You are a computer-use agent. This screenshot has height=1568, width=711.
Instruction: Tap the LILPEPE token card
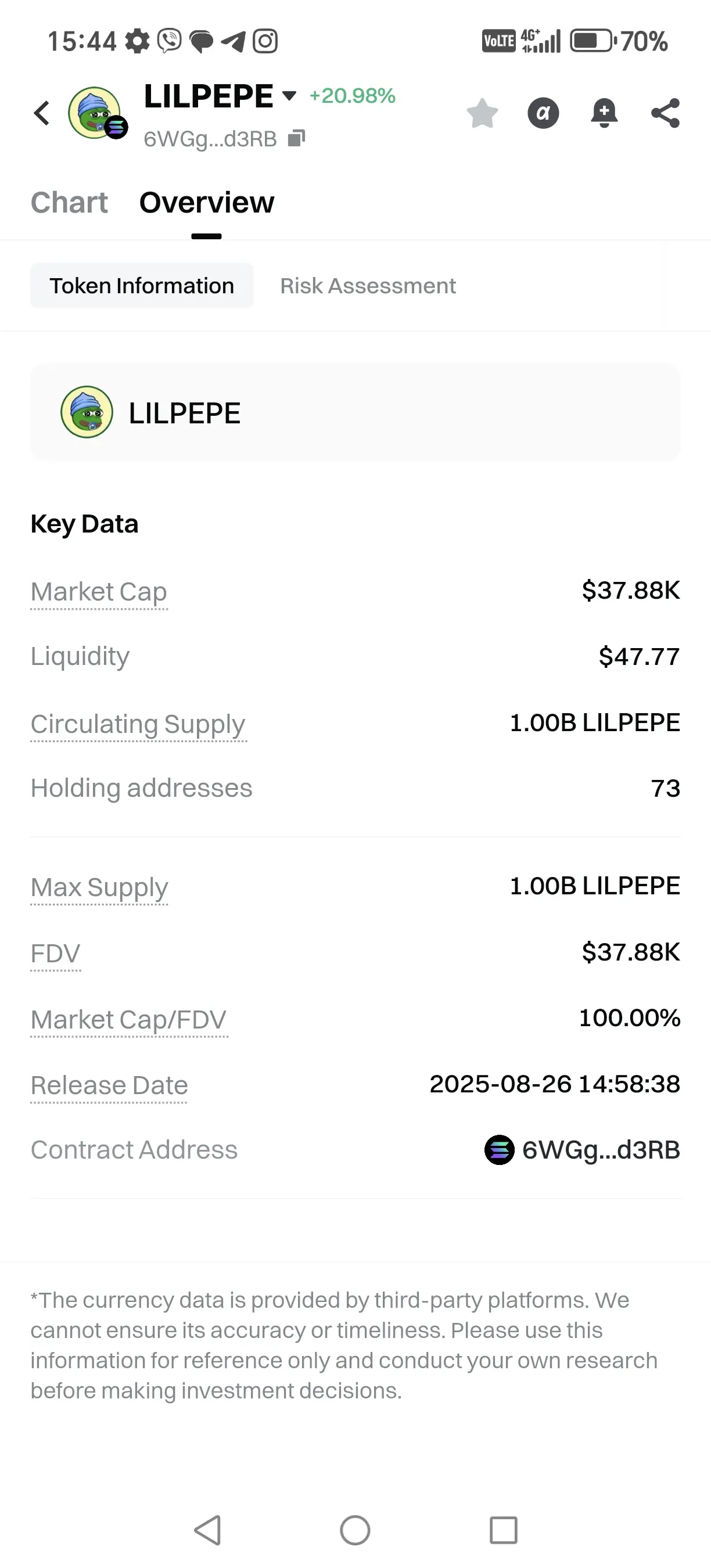pyautogui.click(x=355, y=413)
